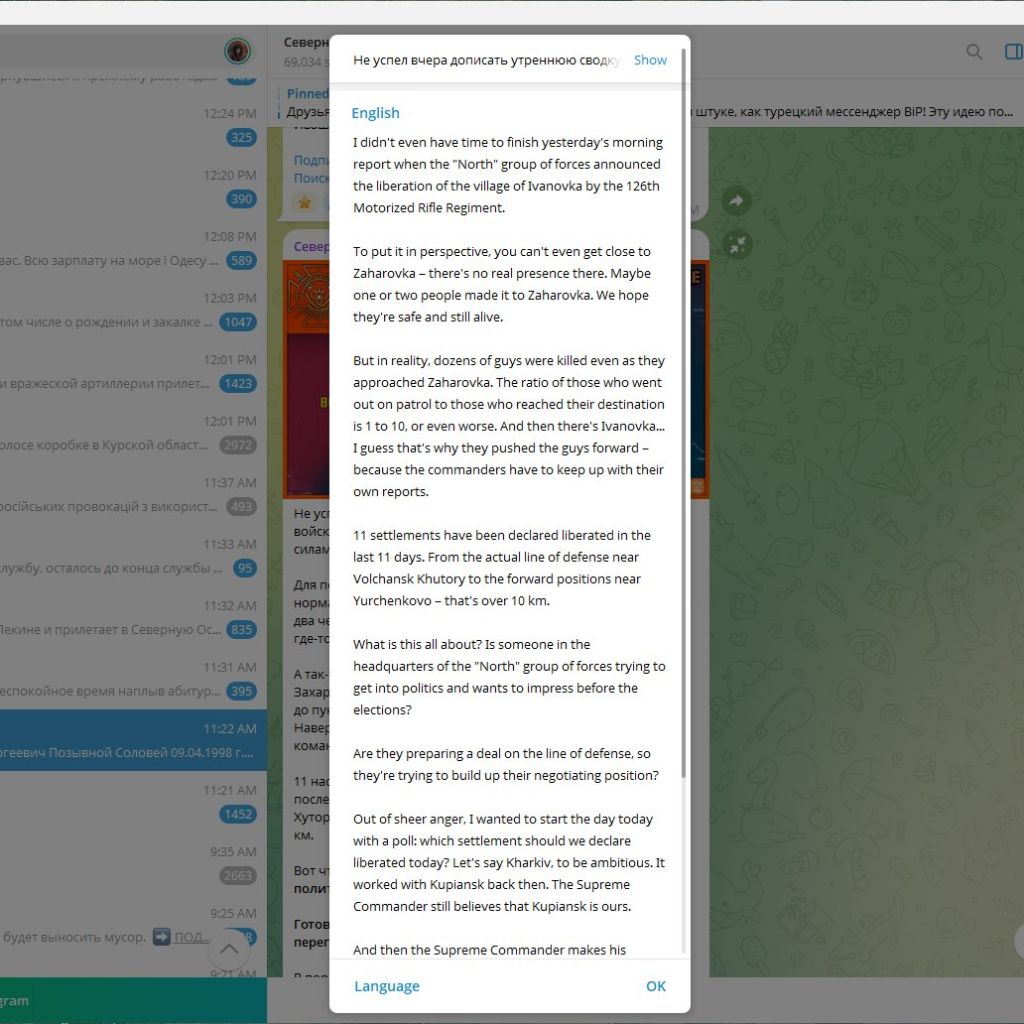Screen dimensions: 1024x1024
Task: Open chat with 95 unread at 11:33 AM
Action: click(x=133, y=556)
